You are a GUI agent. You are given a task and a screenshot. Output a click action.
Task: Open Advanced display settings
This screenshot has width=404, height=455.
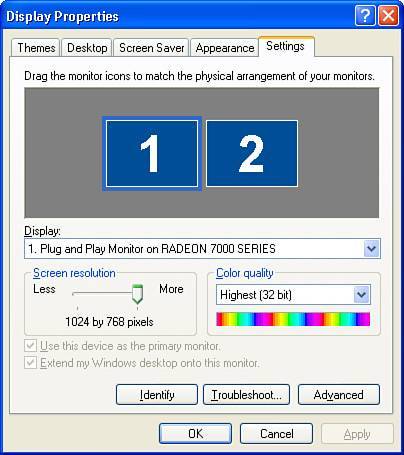(x=339, y=395)
